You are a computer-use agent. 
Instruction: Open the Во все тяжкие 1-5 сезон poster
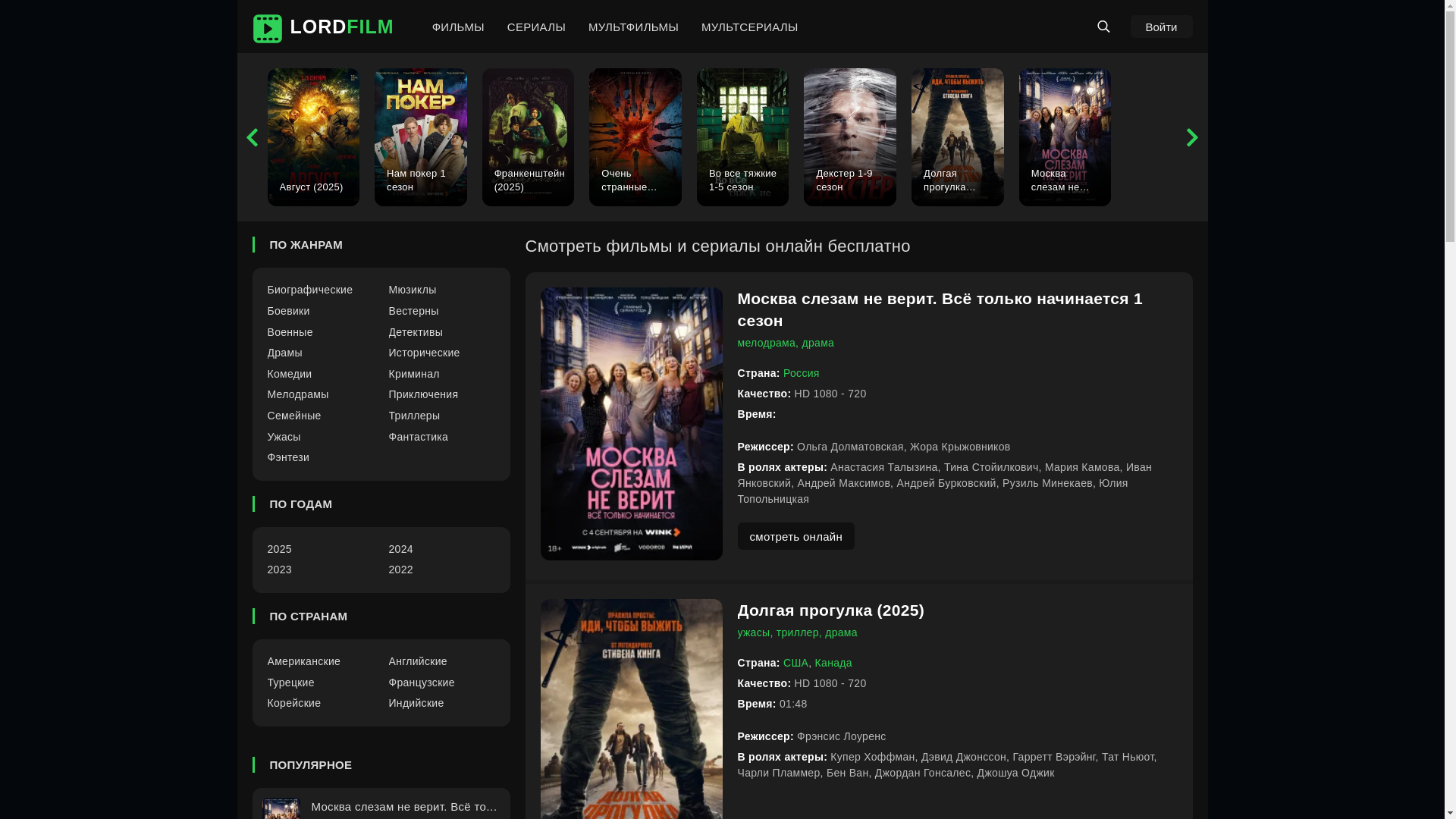[x=742, y=137]
